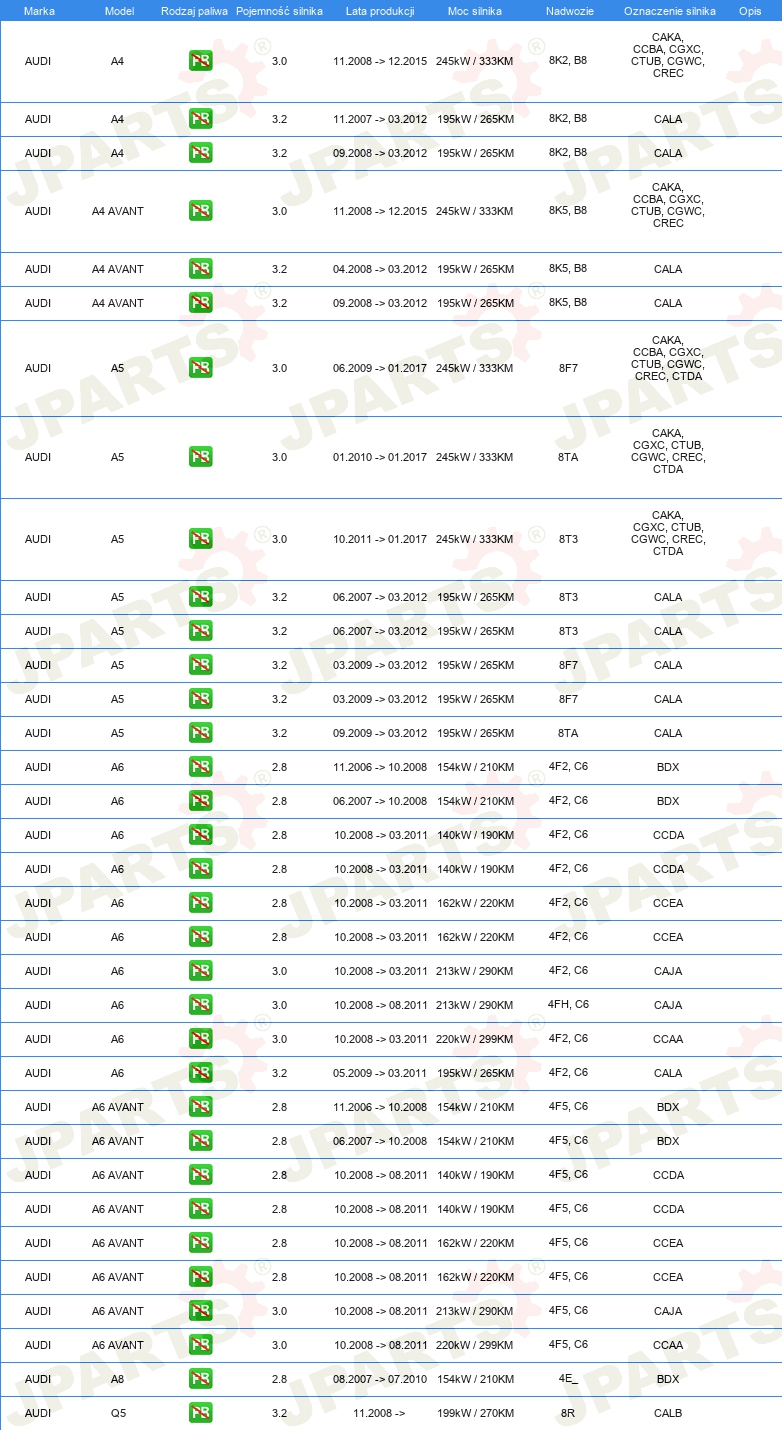The width and height of the screenshot is (782, 1430).
Task: Click the fuel icon for A4 11.2007 -> 03.2012
Action: pos(200,119)
